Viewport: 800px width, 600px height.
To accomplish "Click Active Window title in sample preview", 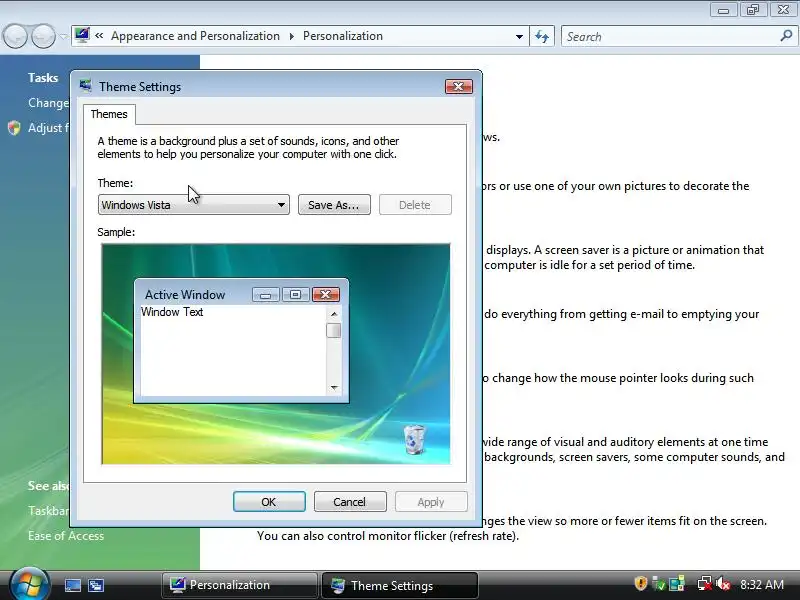I will [x=185, y=294].
